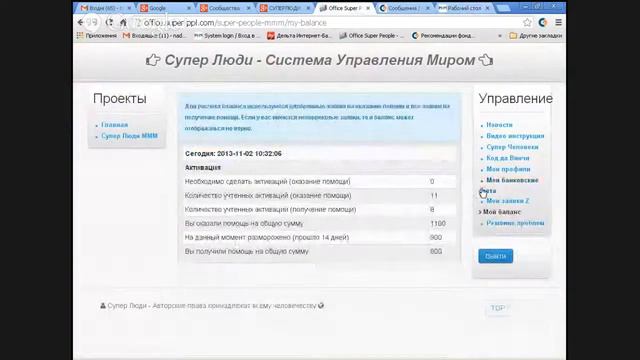The image size is (640, 360).
Task: Click the value 1100 total help amount
Action: [438, 224]
